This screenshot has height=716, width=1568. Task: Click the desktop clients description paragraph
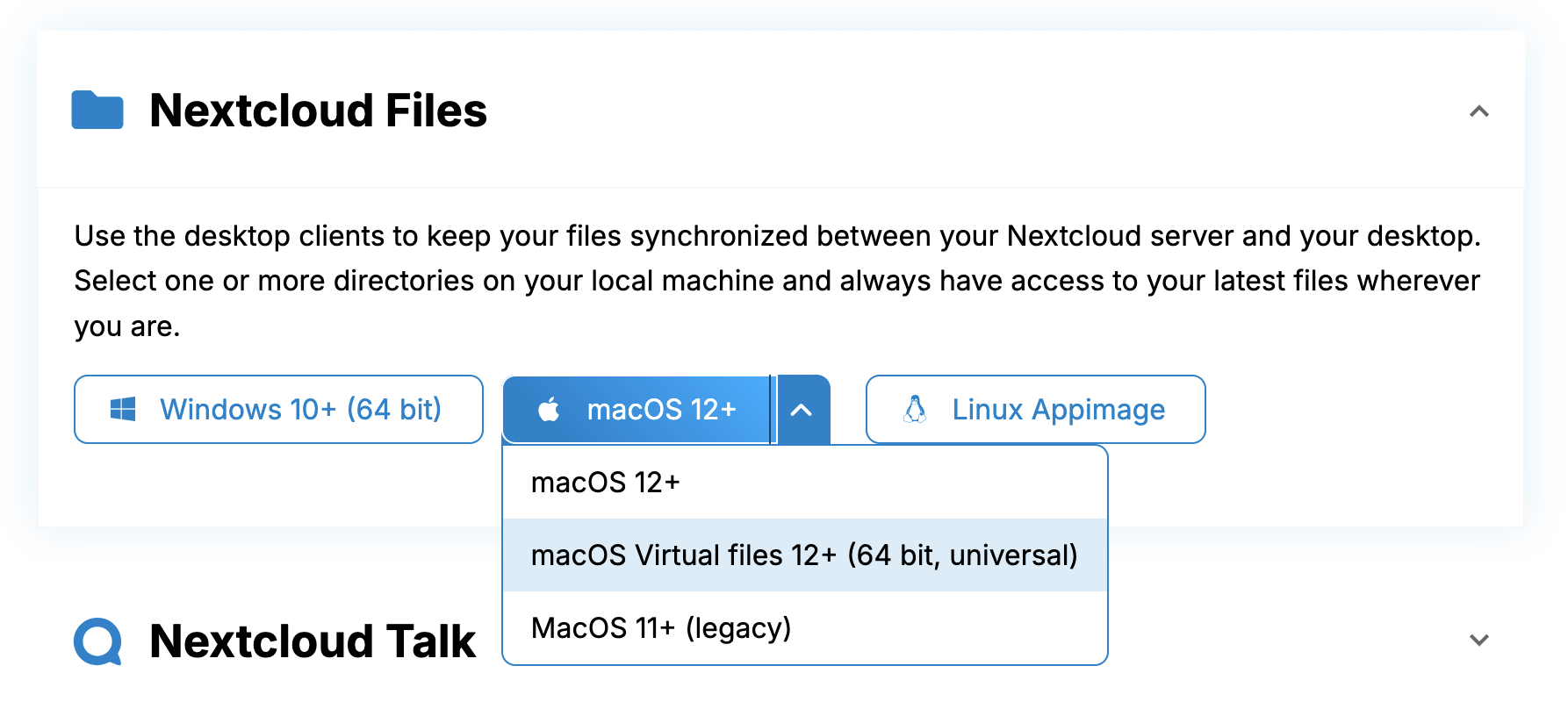click(x=778, y=281)
